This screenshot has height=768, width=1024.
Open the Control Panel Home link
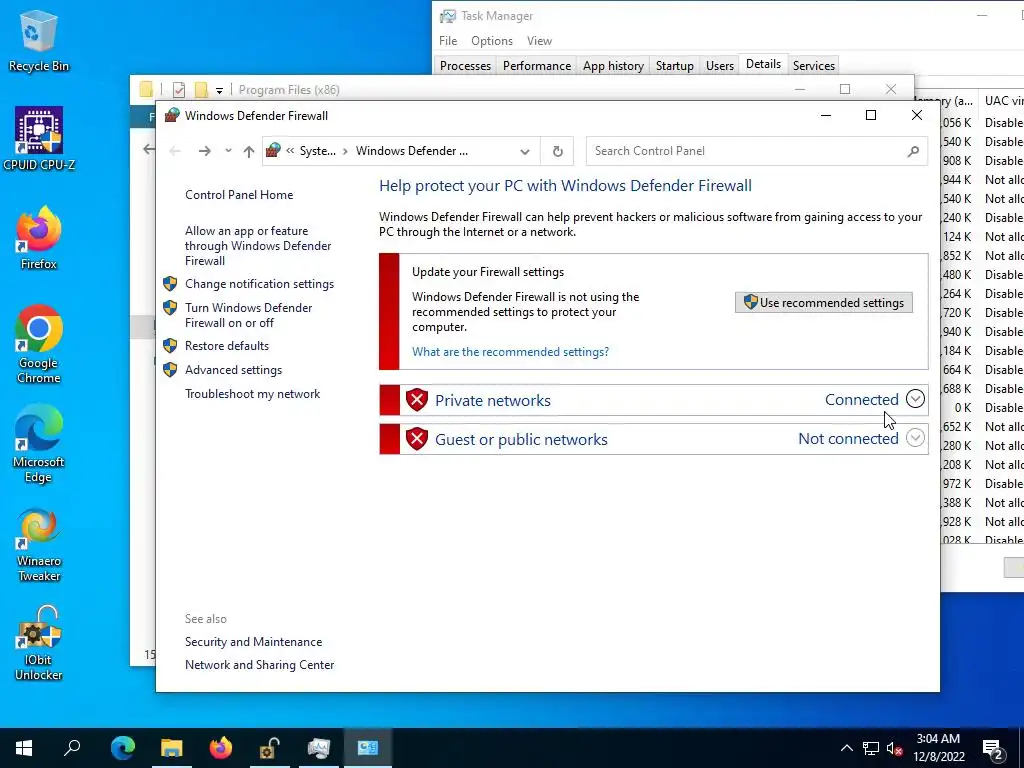239,195
